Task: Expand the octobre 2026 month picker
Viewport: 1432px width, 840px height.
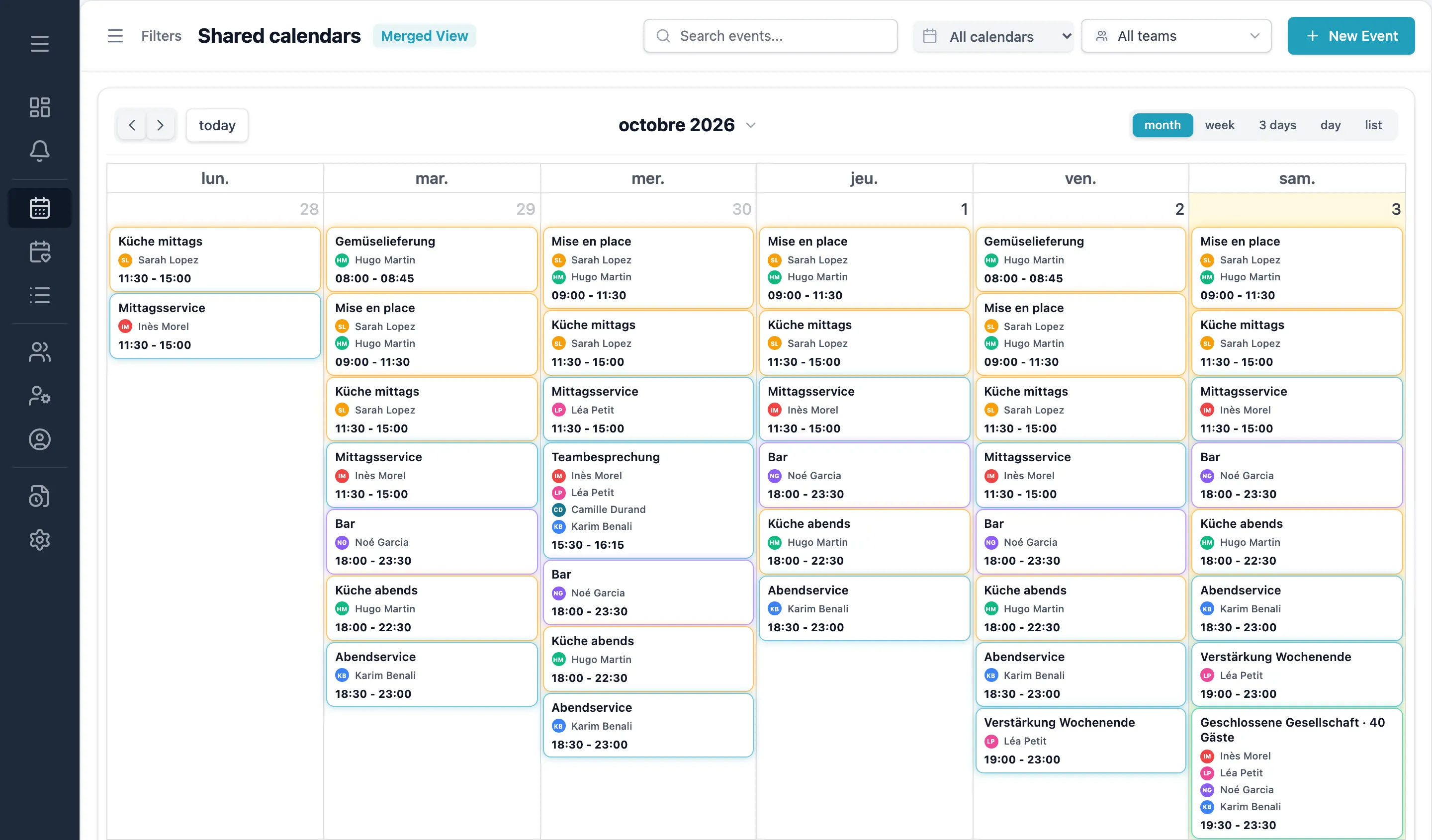Action: pos(751,125)
